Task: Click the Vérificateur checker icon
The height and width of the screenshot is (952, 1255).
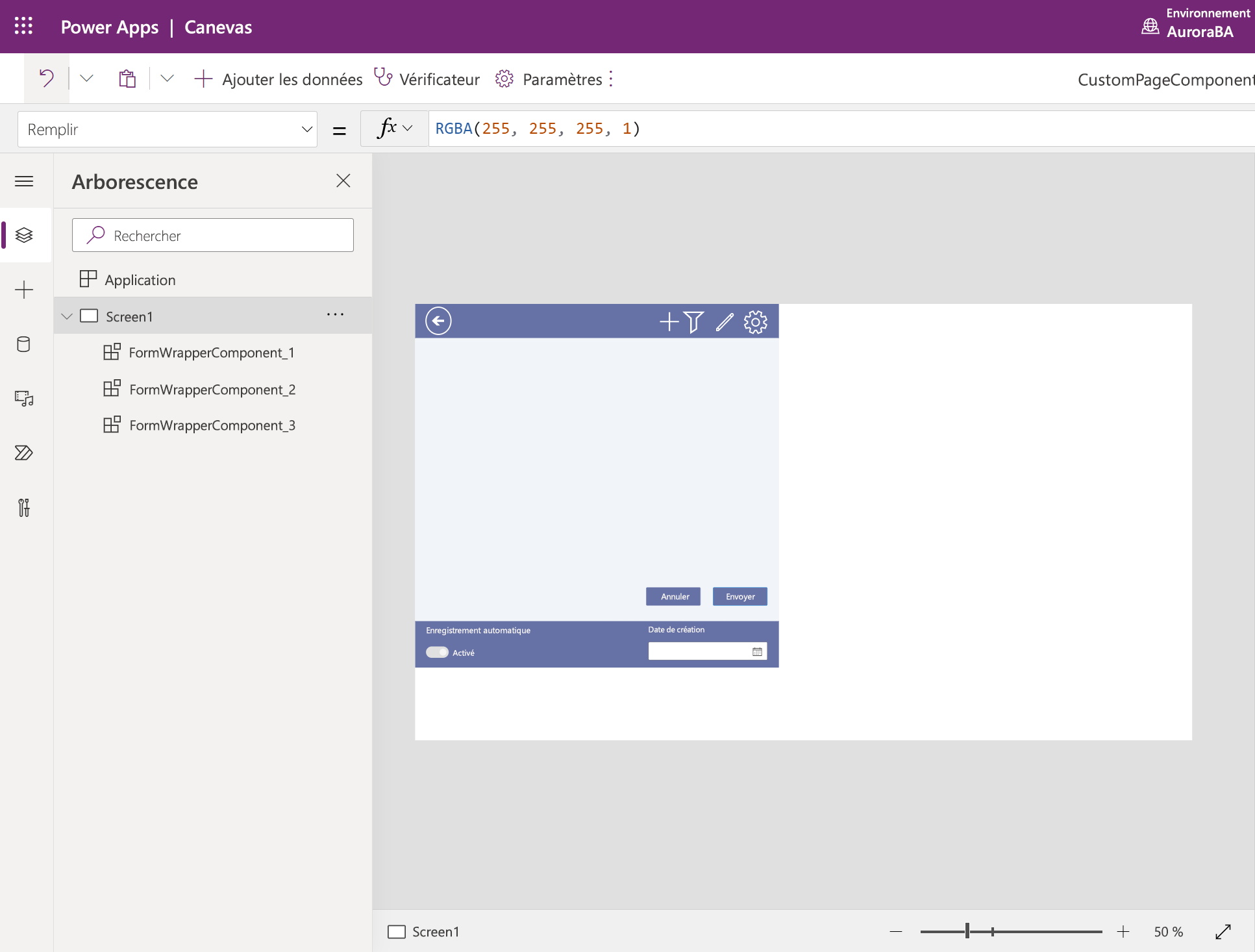Action: (383, 78)
